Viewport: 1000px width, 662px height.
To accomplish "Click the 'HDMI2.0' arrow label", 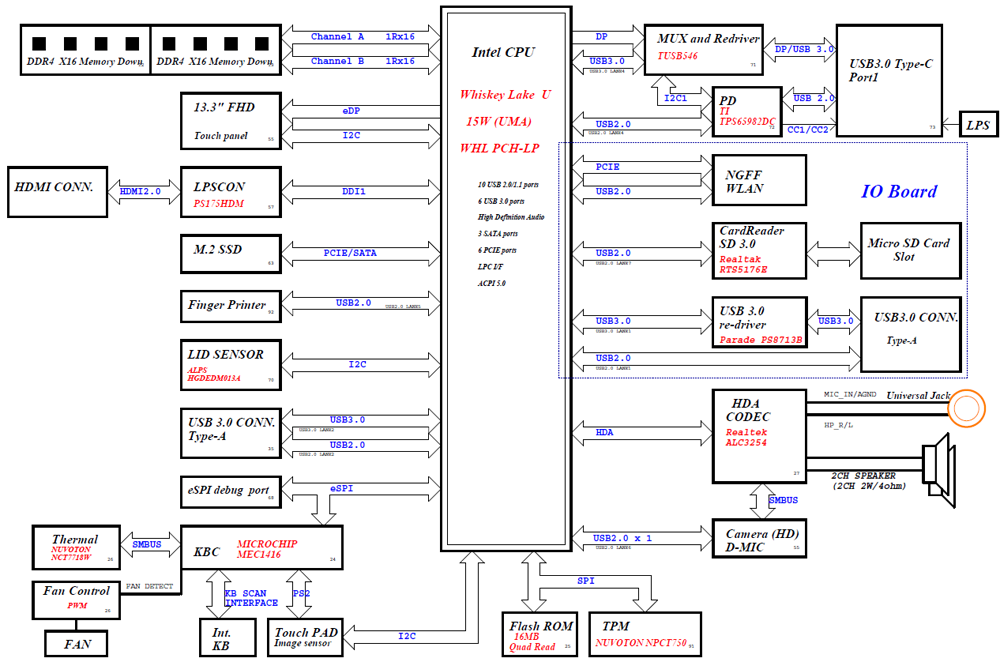I will tap(140, 191).
